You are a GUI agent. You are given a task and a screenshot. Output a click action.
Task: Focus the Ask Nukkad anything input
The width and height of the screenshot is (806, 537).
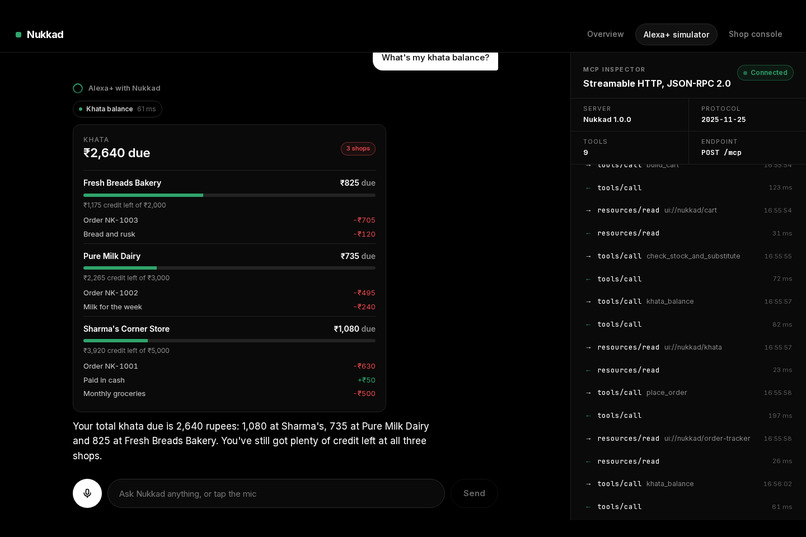click(x=276, y=493)
